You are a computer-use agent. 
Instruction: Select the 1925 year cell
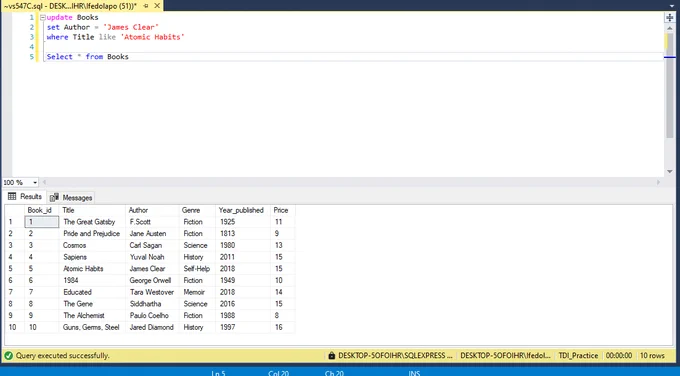point(243,222)
